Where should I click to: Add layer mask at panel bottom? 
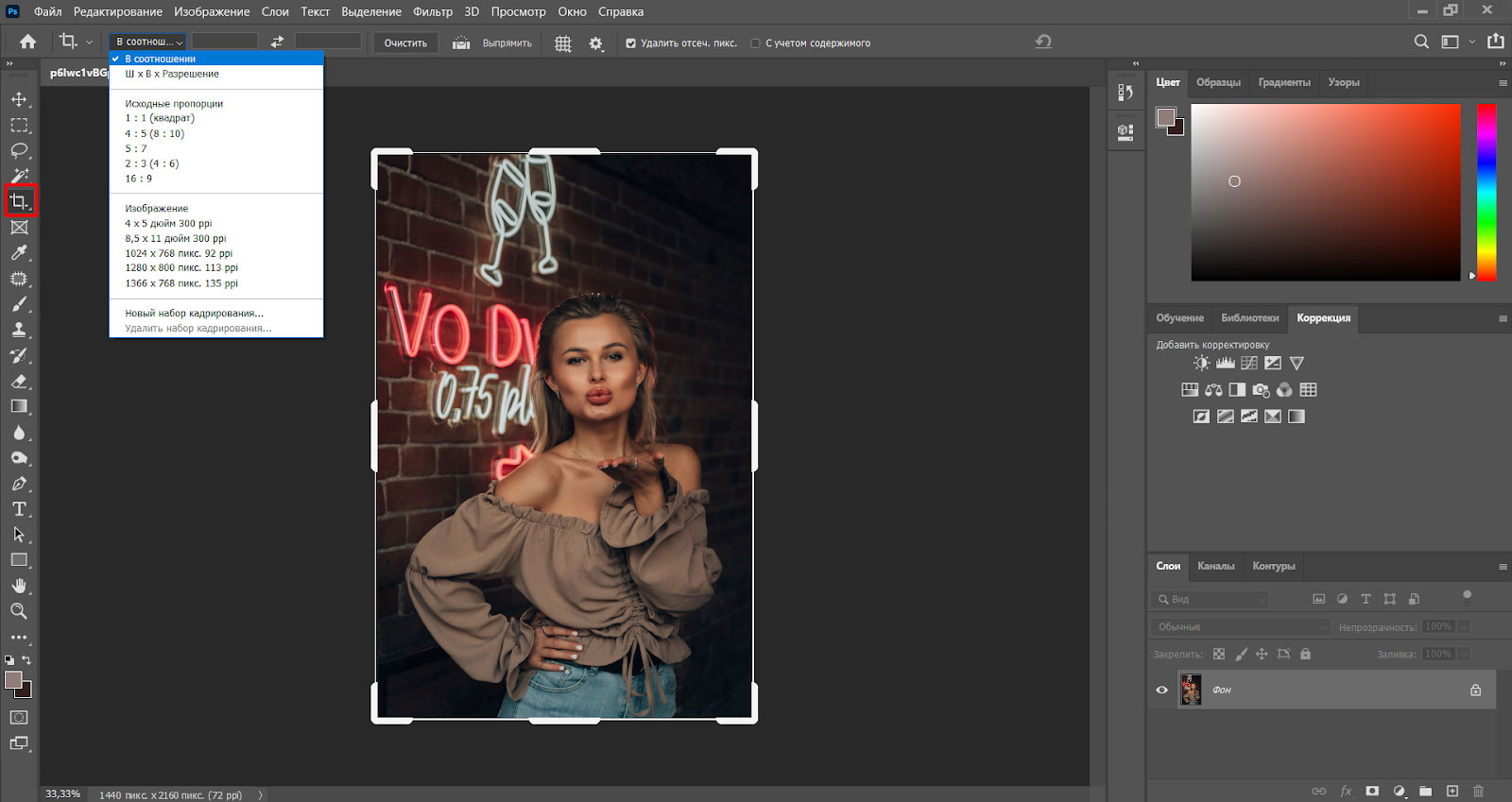[x=1372, y=791]
